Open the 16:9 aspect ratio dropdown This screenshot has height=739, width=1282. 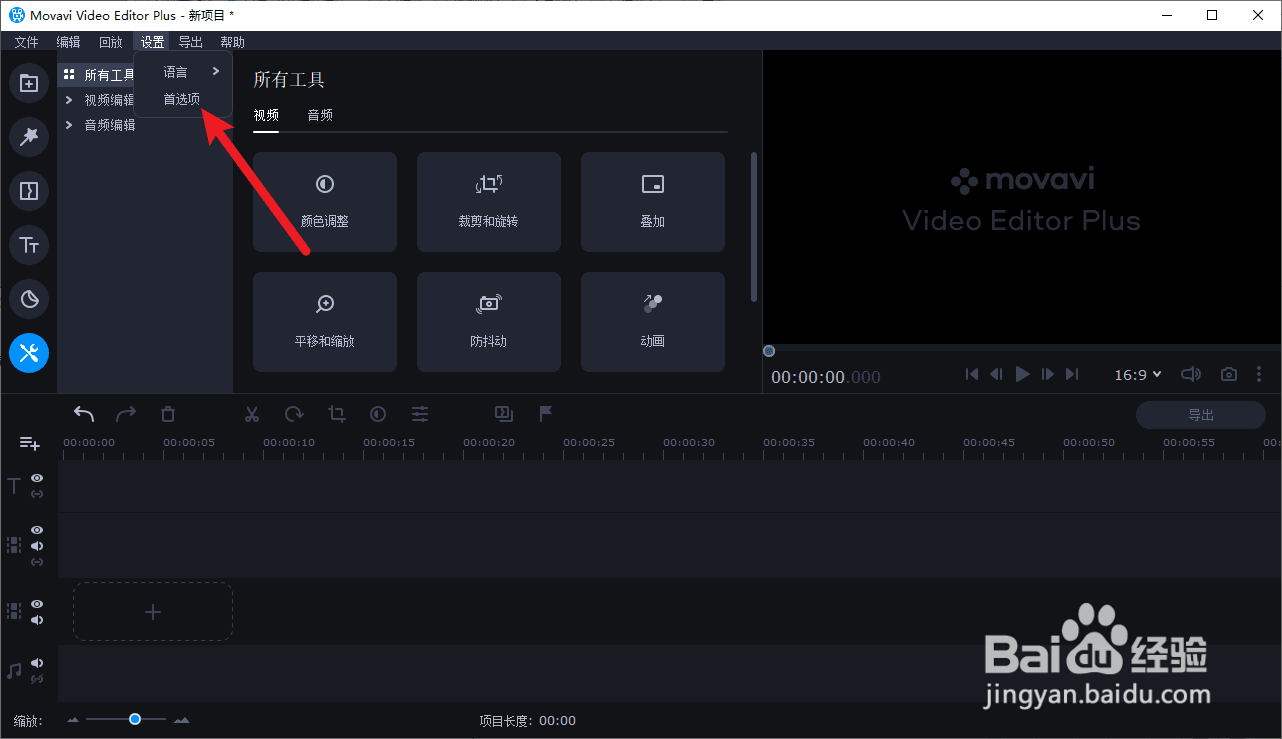point(1138,374)
